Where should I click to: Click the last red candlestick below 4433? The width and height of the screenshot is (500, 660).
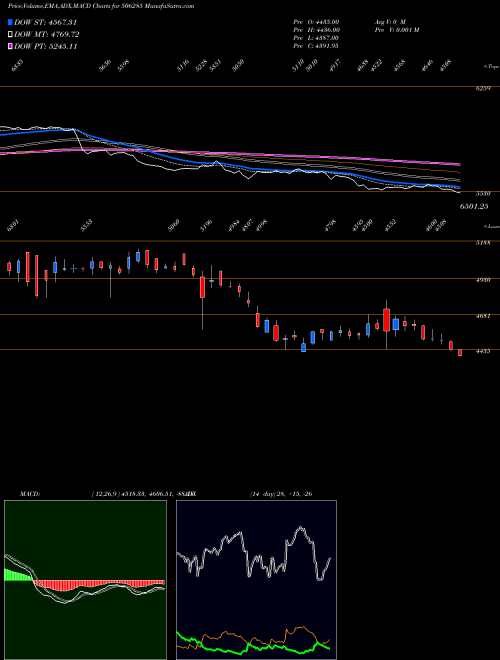[460, 353]
